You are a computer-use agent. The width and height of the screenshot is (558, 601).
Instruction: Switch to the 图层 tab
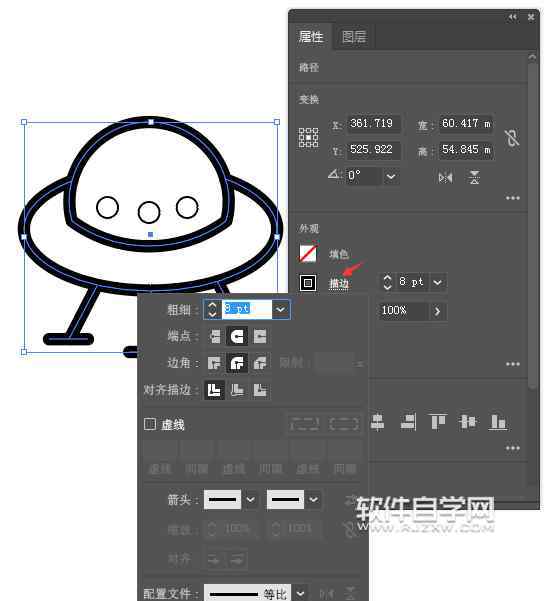pyautogui.click(x=354, y=37)
